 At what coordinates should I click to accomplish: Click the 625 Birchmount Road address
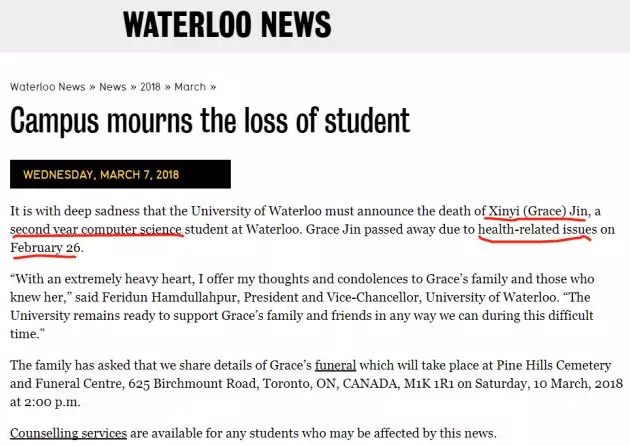tap(194, 383)
